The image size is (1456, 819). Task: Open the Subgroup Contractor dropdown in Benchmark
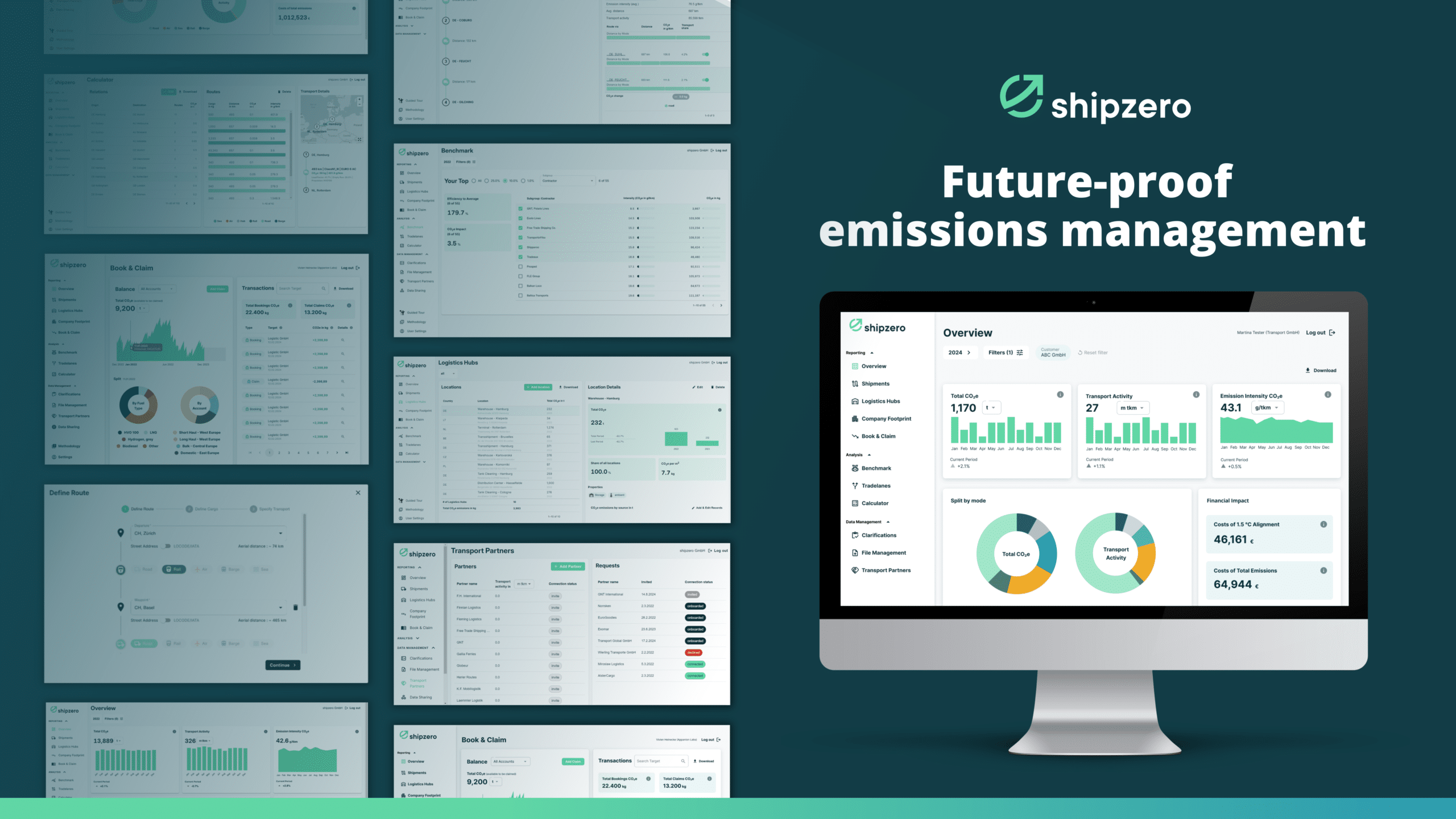point(568,180)
